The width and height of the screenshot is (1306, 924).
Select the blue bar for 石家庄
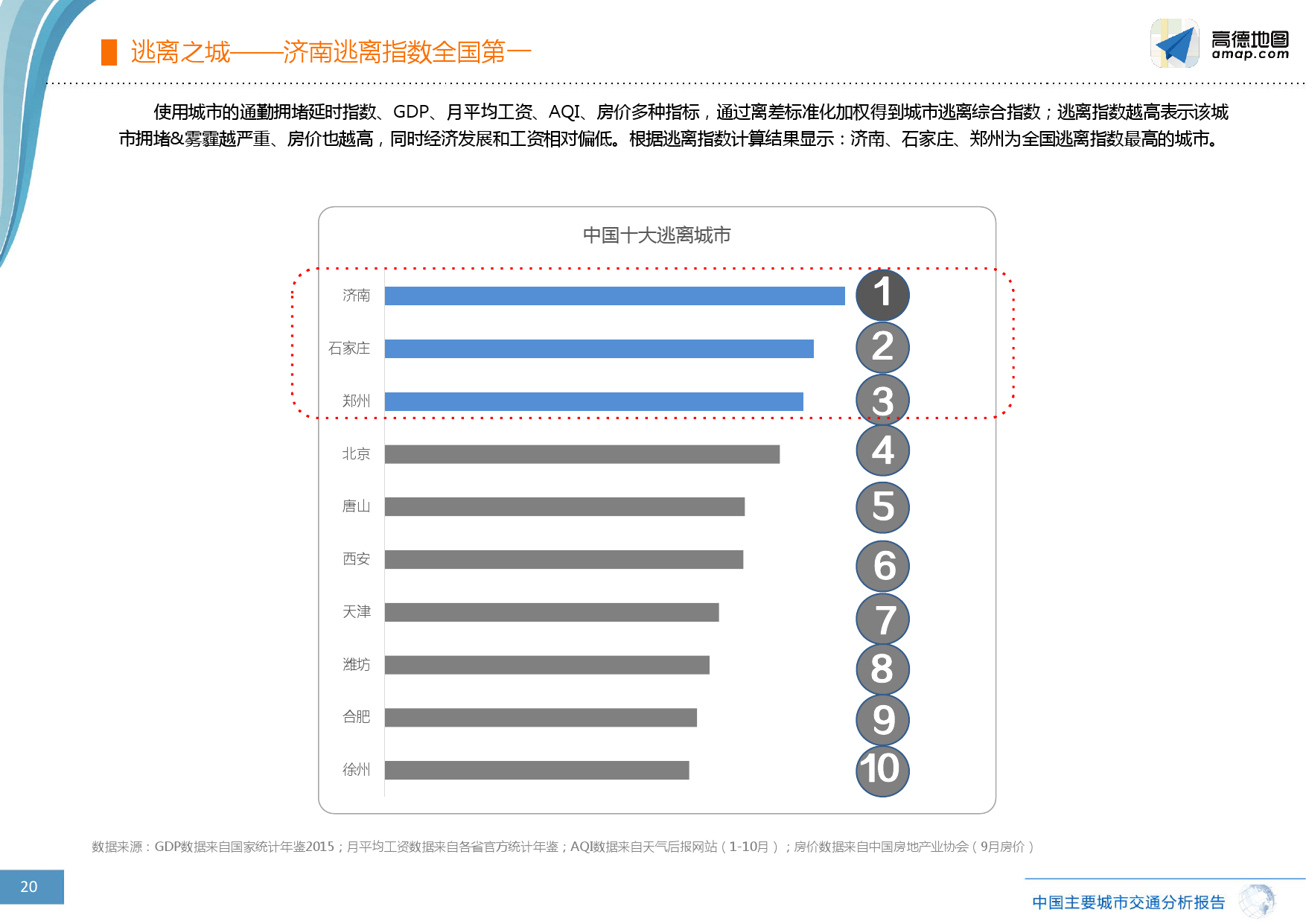coord(599,348)
